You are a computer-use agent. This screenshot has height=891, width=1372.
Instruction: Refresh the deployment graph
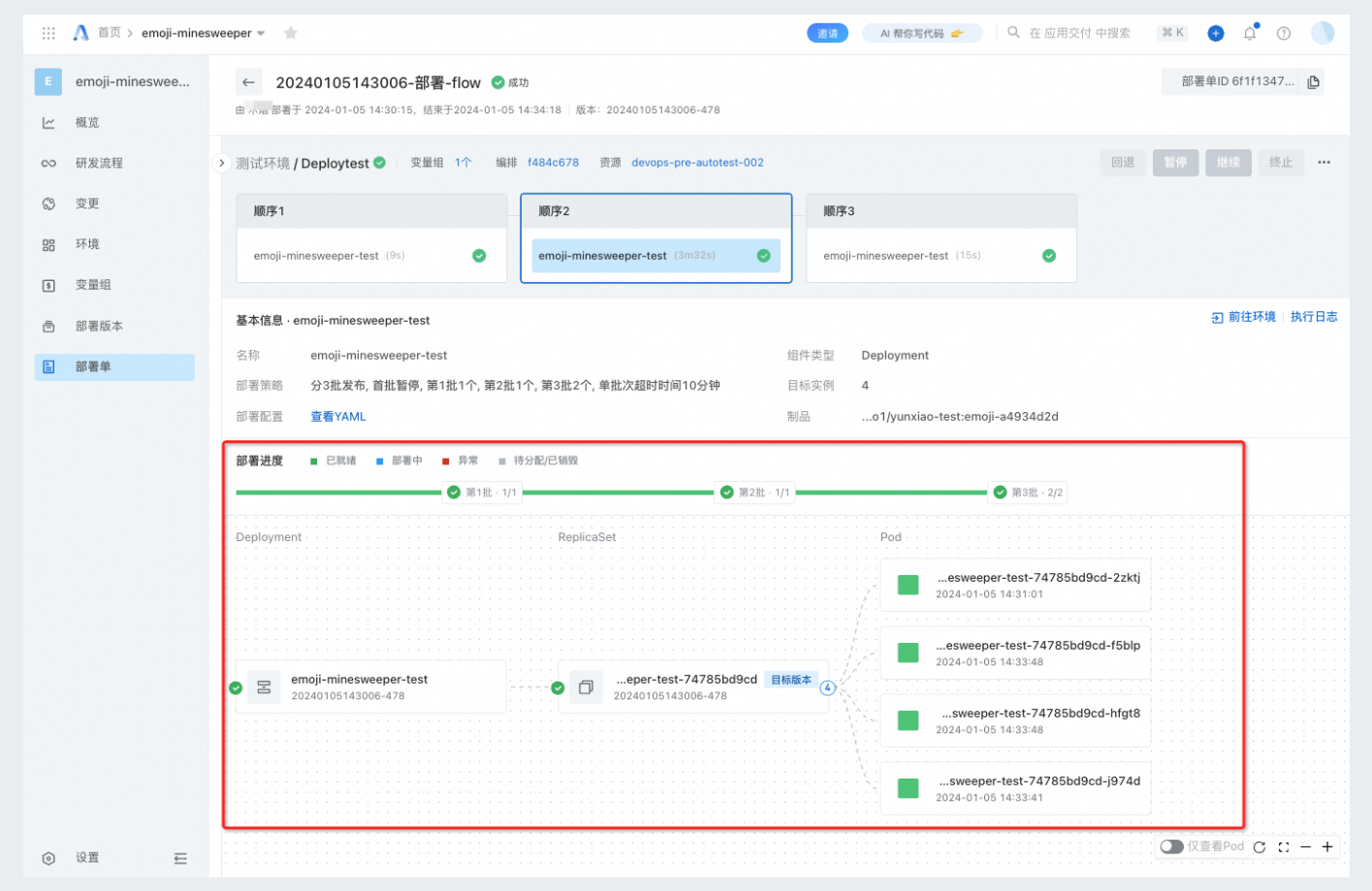(1260, 846)
